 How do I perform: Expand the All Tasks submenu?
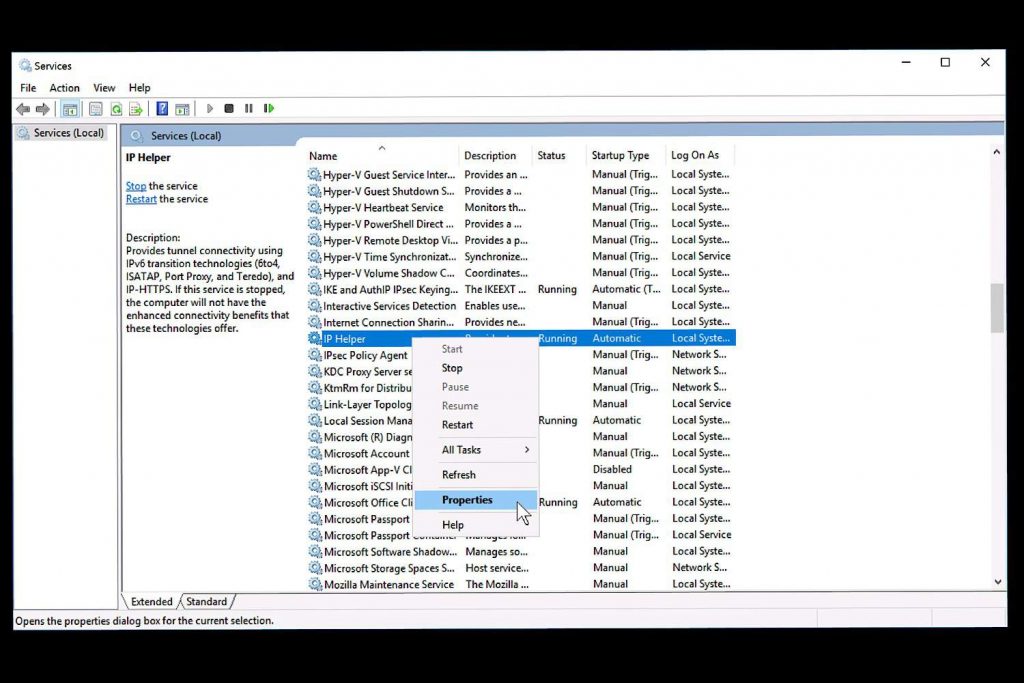485,450
